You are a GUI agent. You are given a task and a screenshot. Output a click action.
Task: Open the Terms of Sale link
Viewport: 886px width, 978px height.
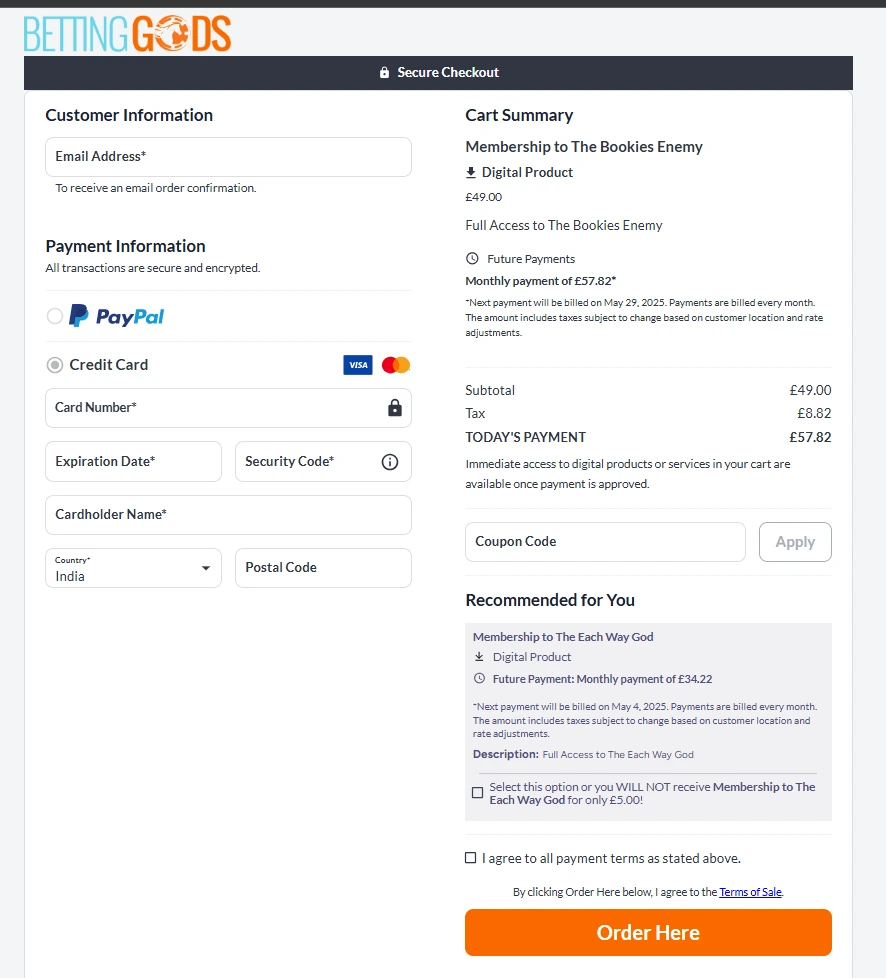pos(751,892)
